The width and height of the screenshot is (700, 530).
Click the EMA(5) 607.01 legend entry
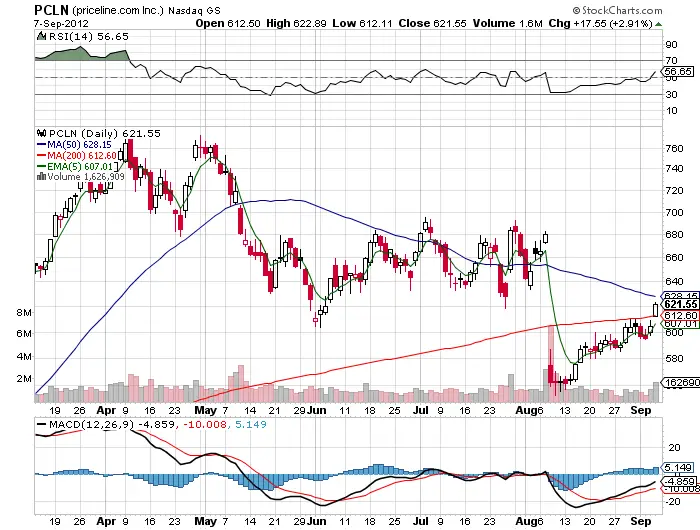coord(80,166)
